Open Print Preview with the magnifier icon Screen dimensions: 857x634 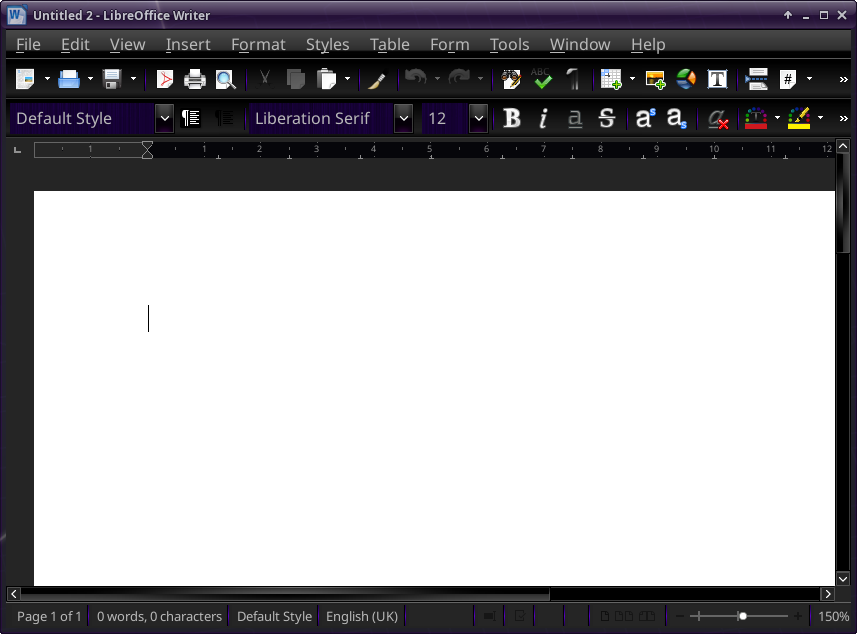point(225,80)
